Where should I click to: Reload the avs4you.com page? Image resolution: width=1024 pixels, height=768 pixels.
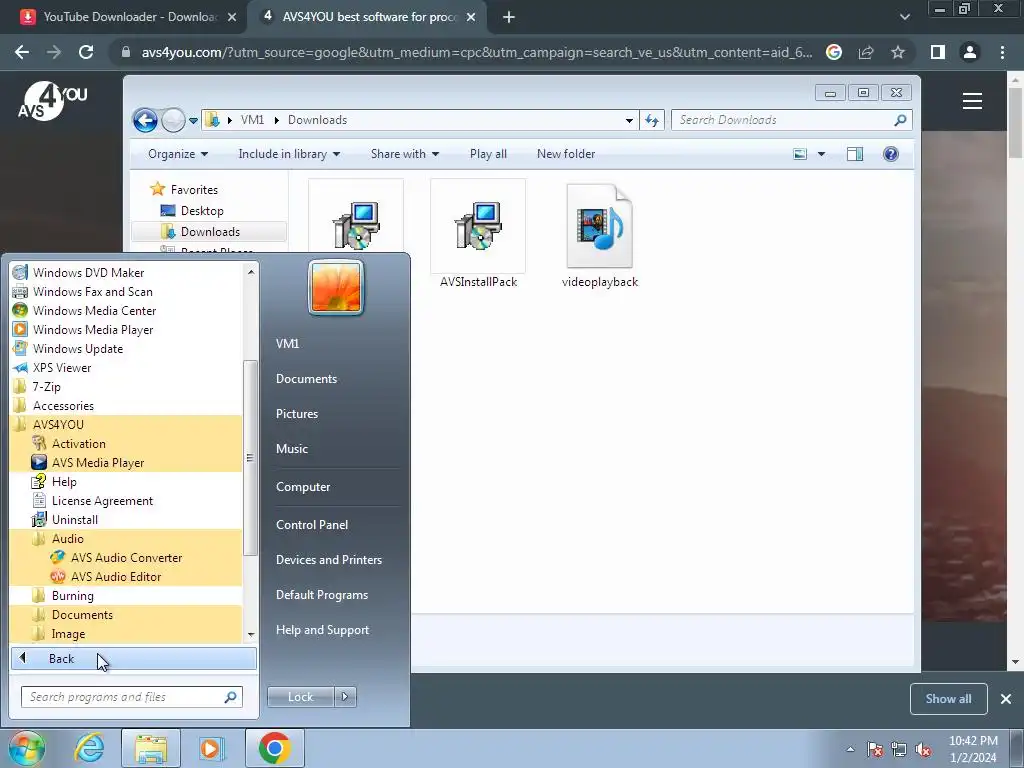coord(86,52)
